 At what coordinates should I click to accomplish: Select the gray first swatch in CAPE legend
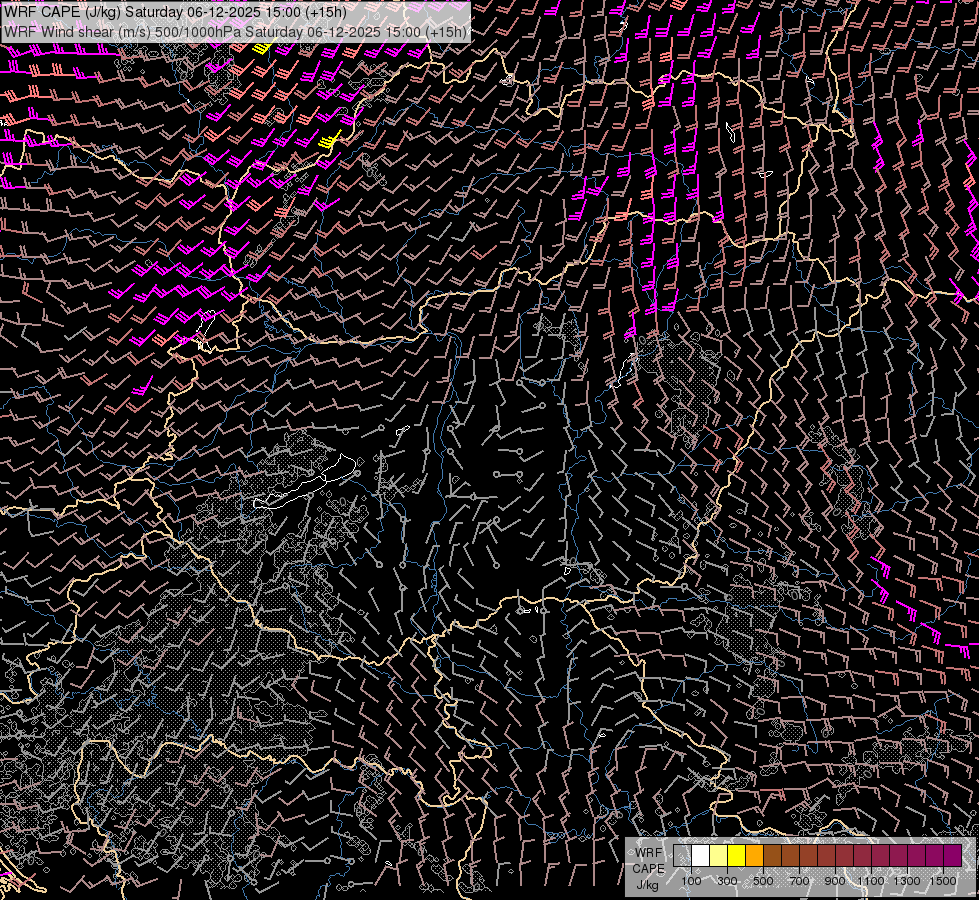click(682, 856)
